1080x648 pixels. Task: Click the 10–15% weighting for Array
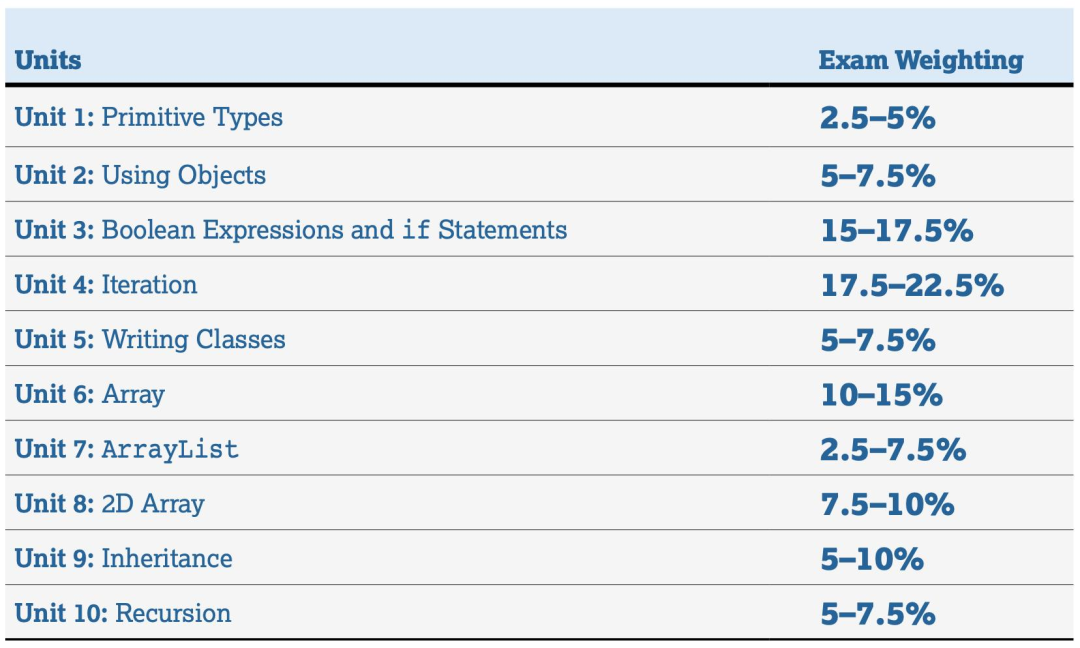(881, 395)
